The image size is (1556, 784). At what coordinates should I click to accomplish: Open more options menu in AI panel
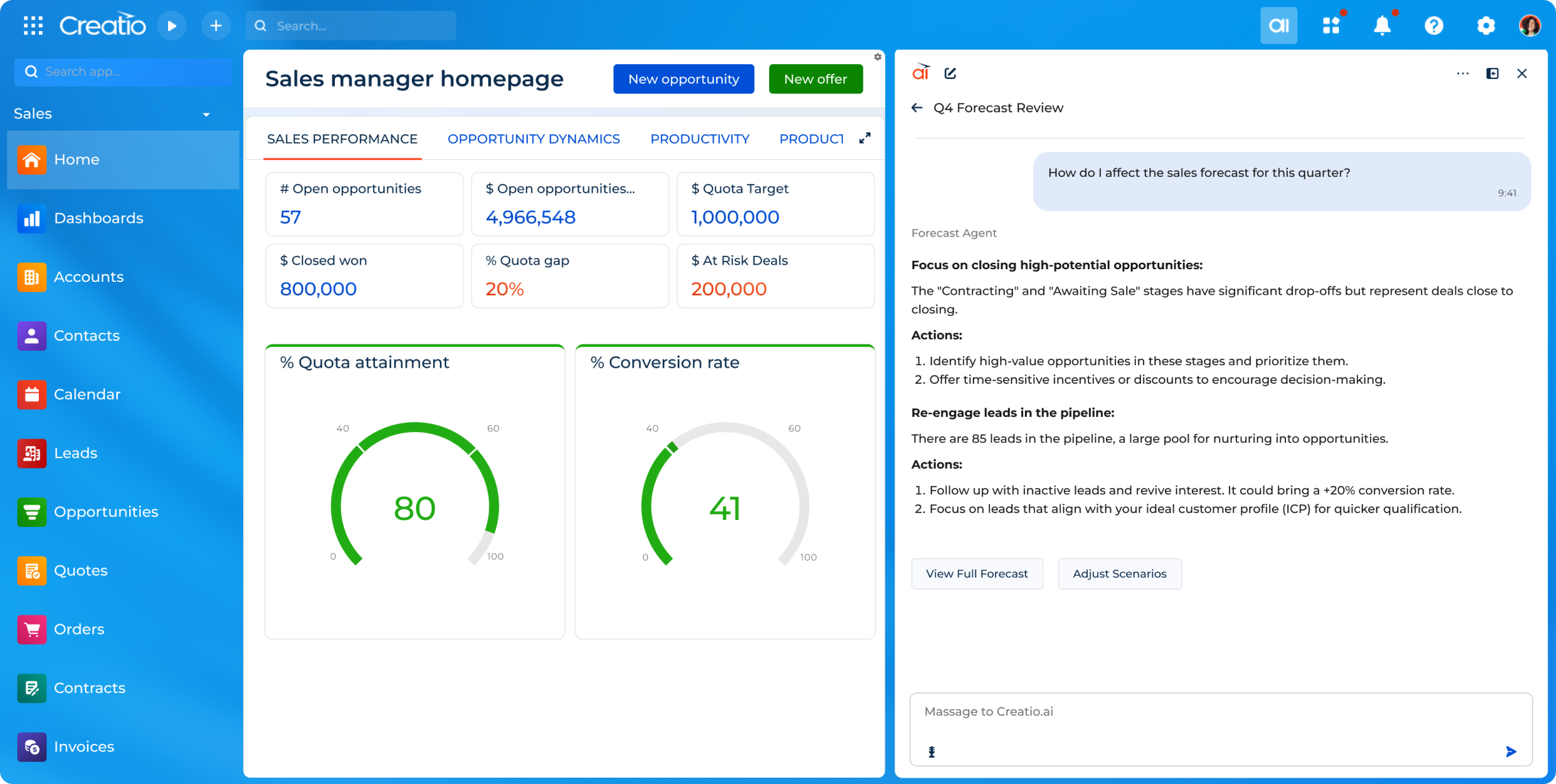1462,73
